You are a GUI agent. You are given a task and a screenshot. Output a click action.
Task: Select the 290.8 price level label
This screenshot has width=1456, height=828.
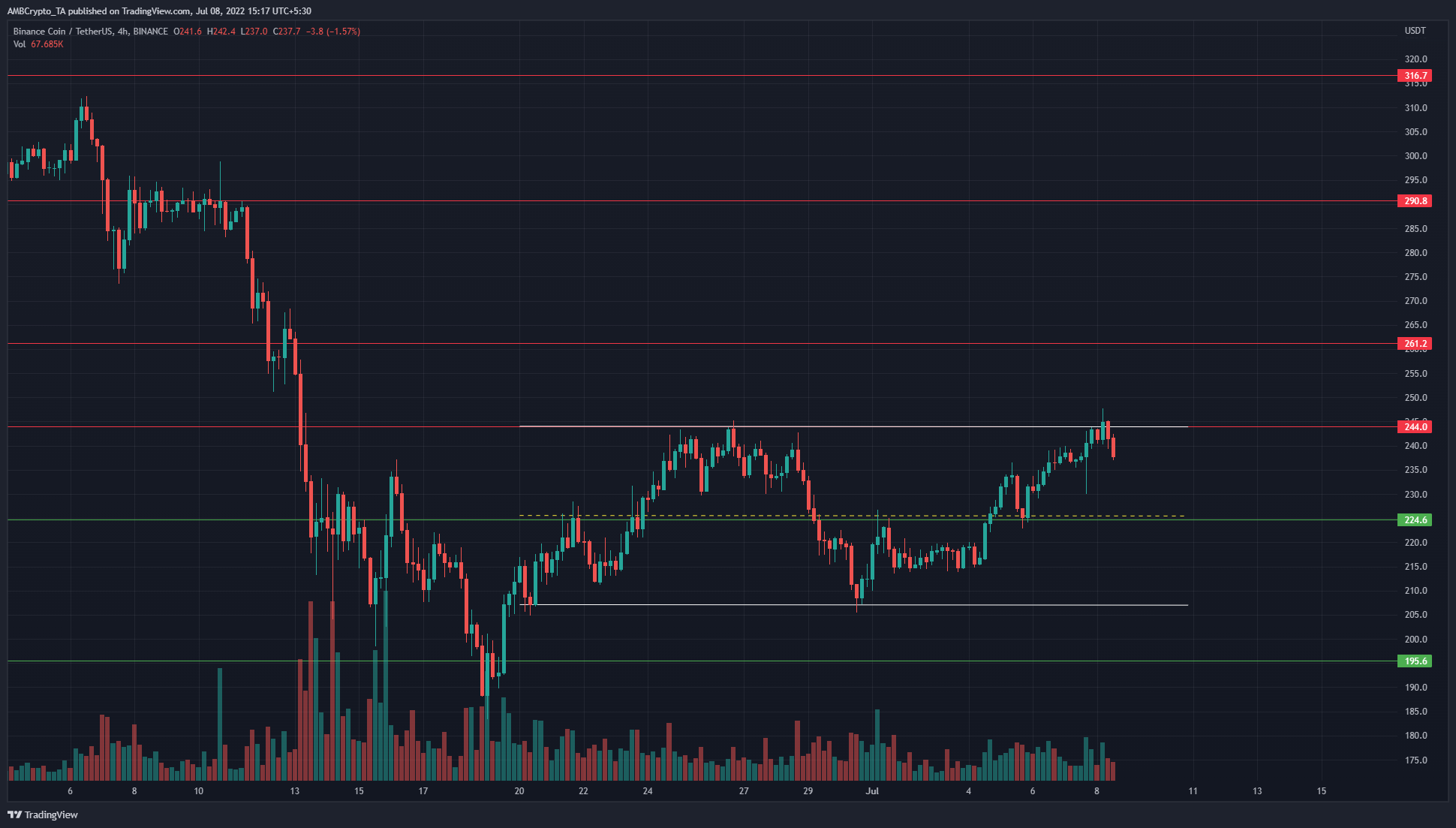[x=1415, y=201]
